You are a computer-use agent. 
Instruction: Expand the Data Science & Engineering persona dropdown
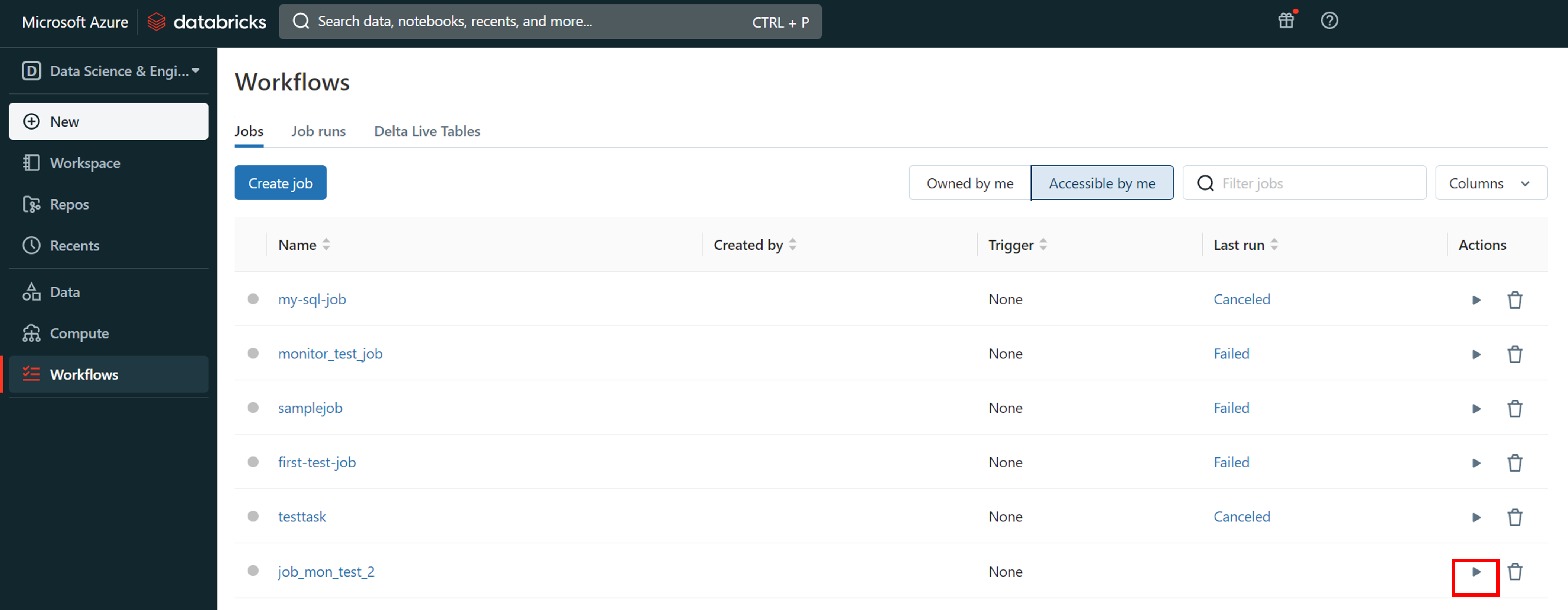pos(110,71)
